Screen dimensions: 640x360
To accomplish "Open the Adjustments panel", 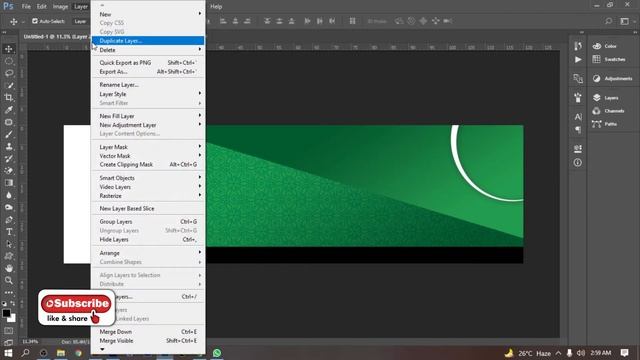I will coord(613,78).
